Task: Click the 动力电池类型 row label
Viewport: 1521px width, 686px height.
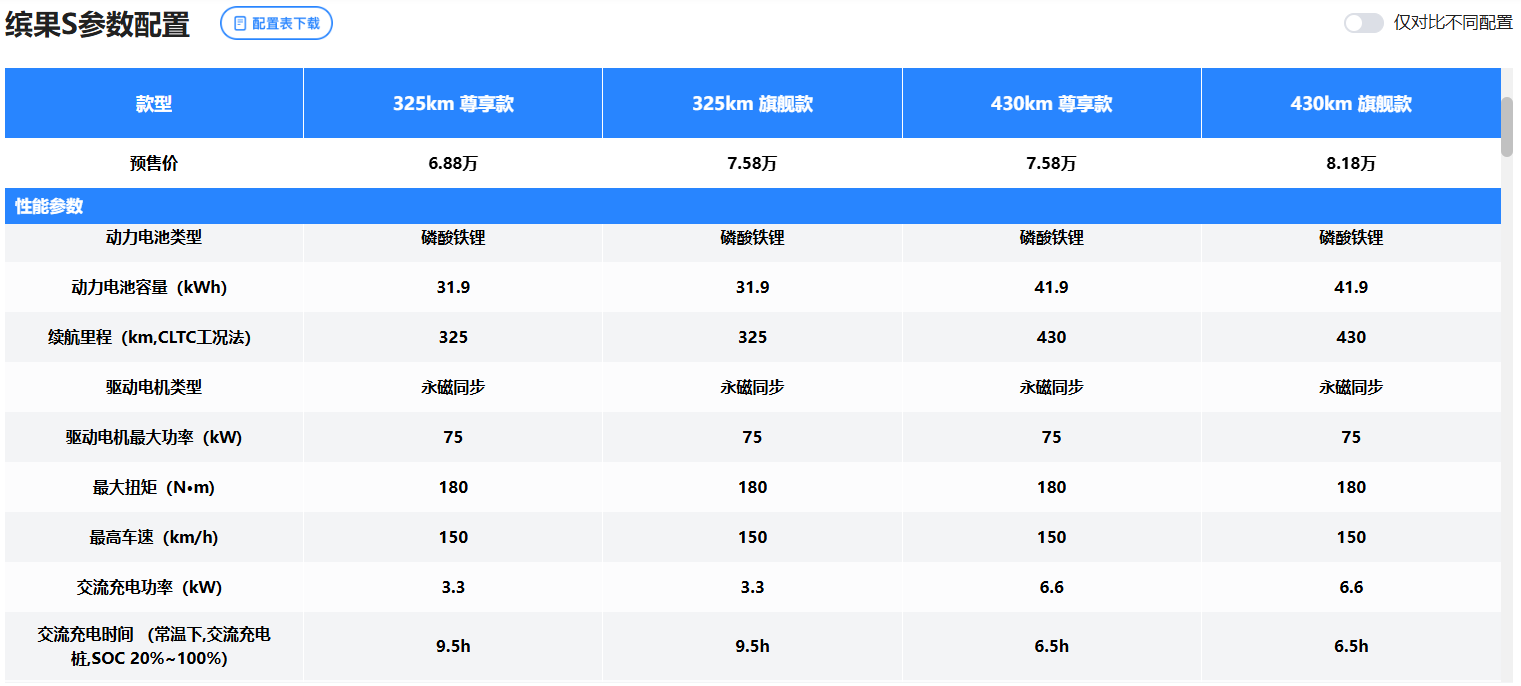Action: tap(154, 237)
